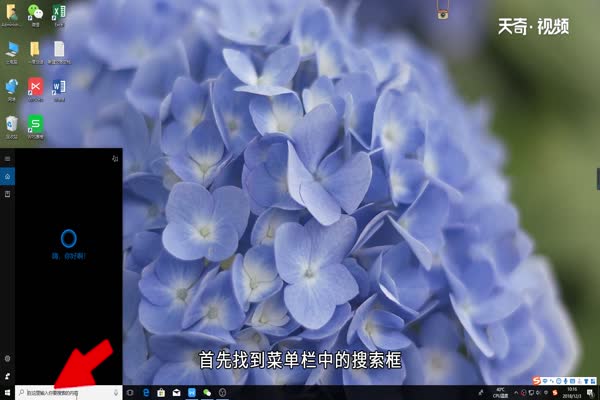This screenshot has width=600, height=400.
Task: Open the green WPS Spreadsheets desktop shortcut
Action: pyautogui.click(x=35, y=127)
